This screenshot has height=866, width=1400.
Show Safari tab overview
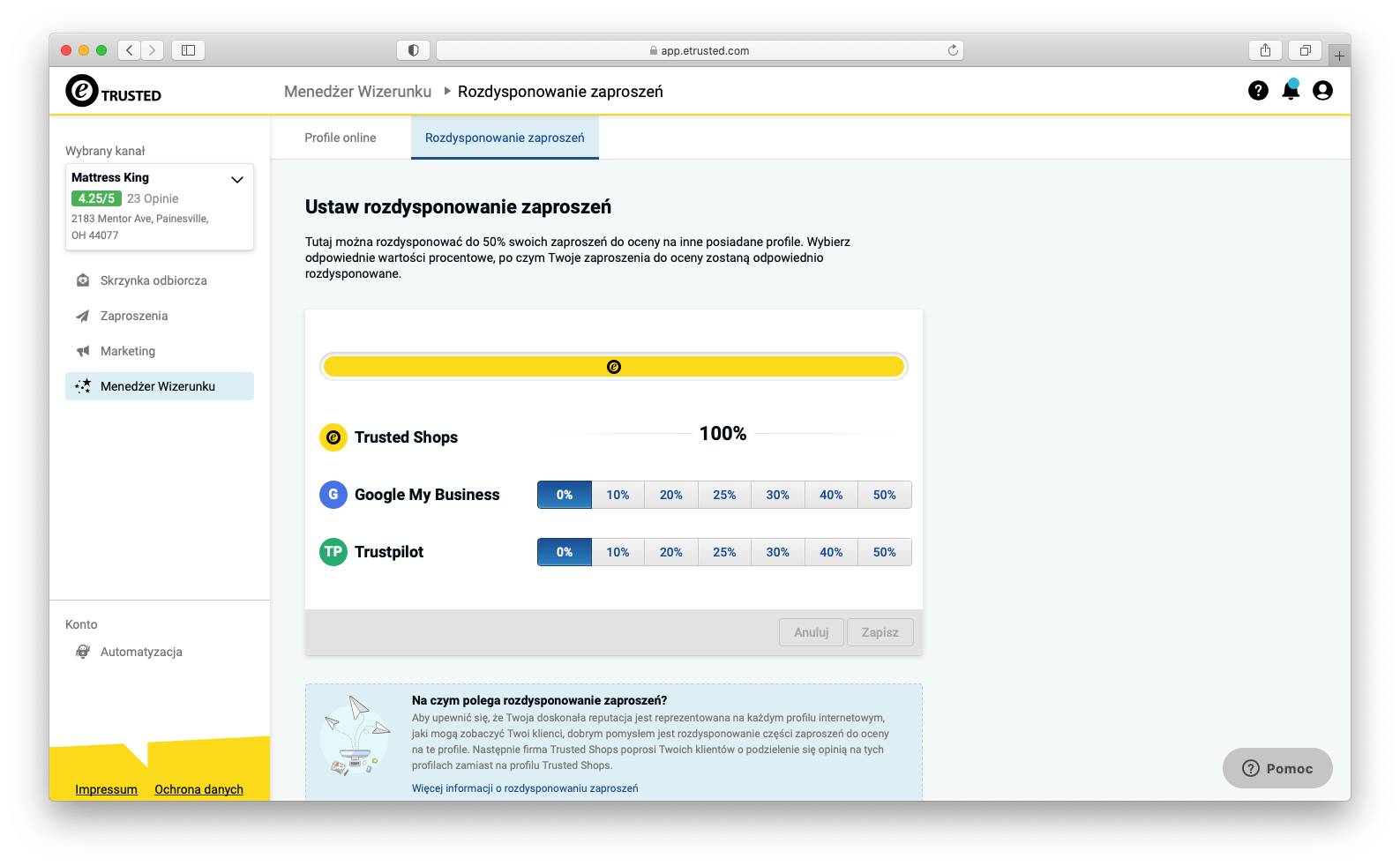click(1305, 50)
